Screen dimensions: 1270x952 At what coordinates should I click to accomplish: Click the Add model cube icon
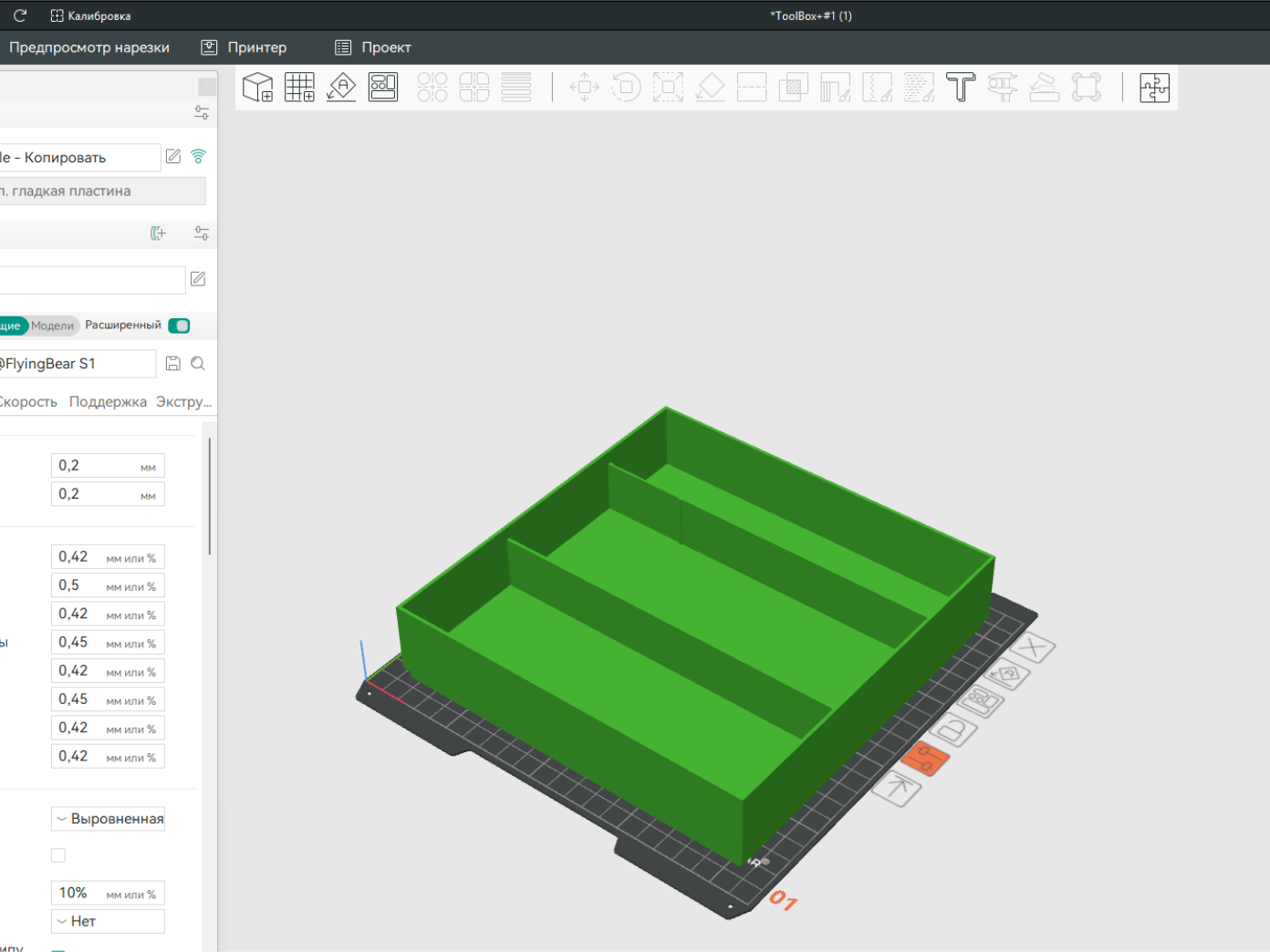258,88
